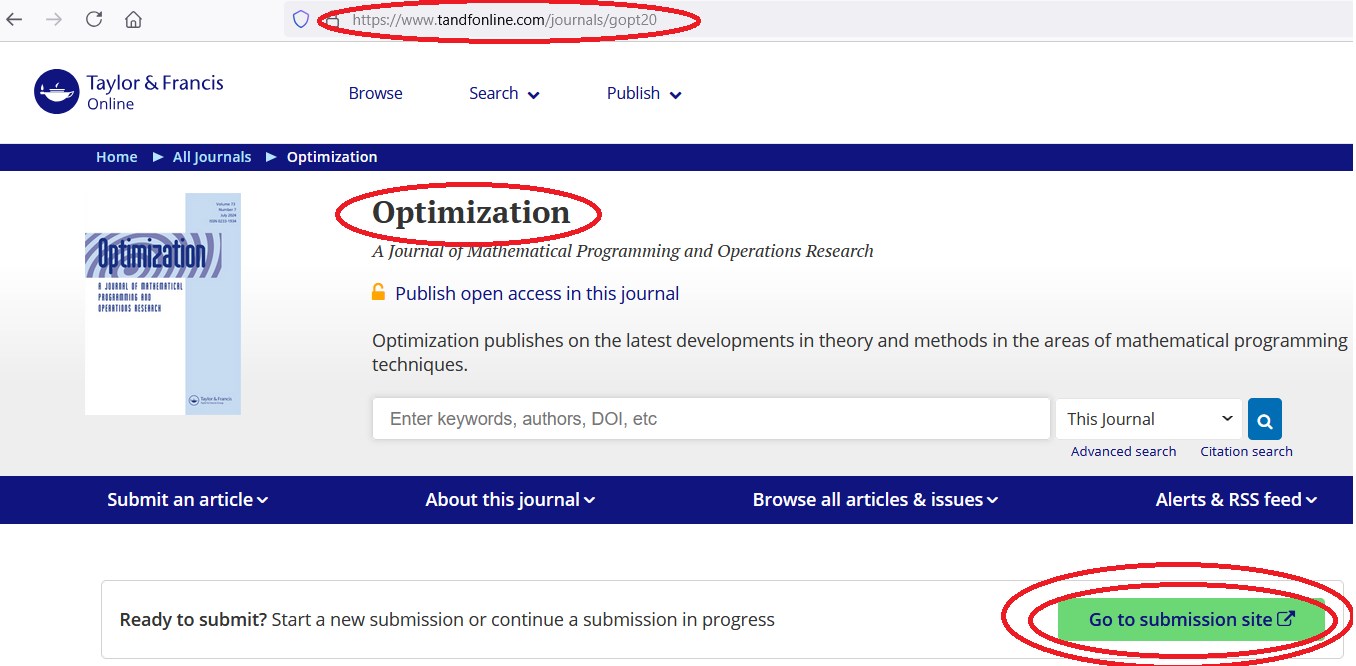The width and height of the screenshot is (1356, 666).
Task: Open the Submit an article menu
Action: (x=187, y=500)
